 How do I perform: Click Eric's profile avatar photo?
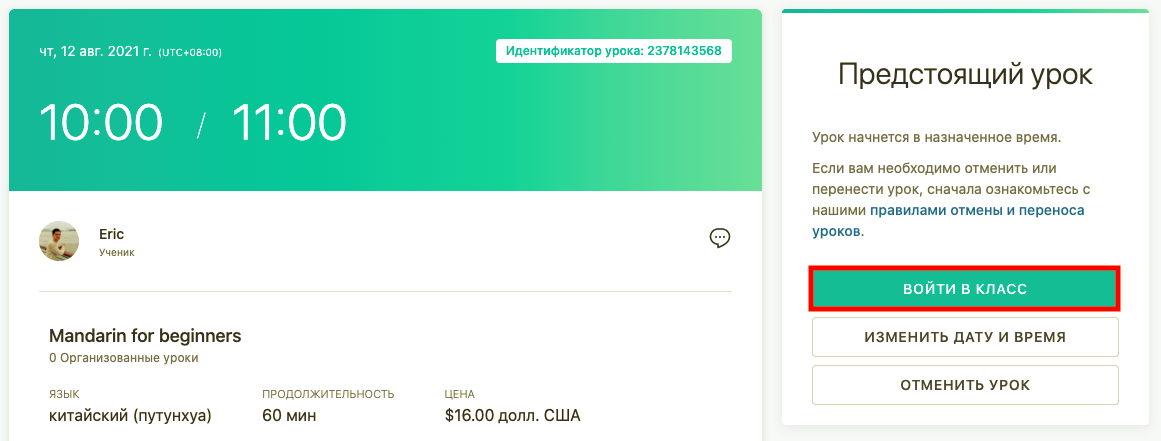coord(59,241)
